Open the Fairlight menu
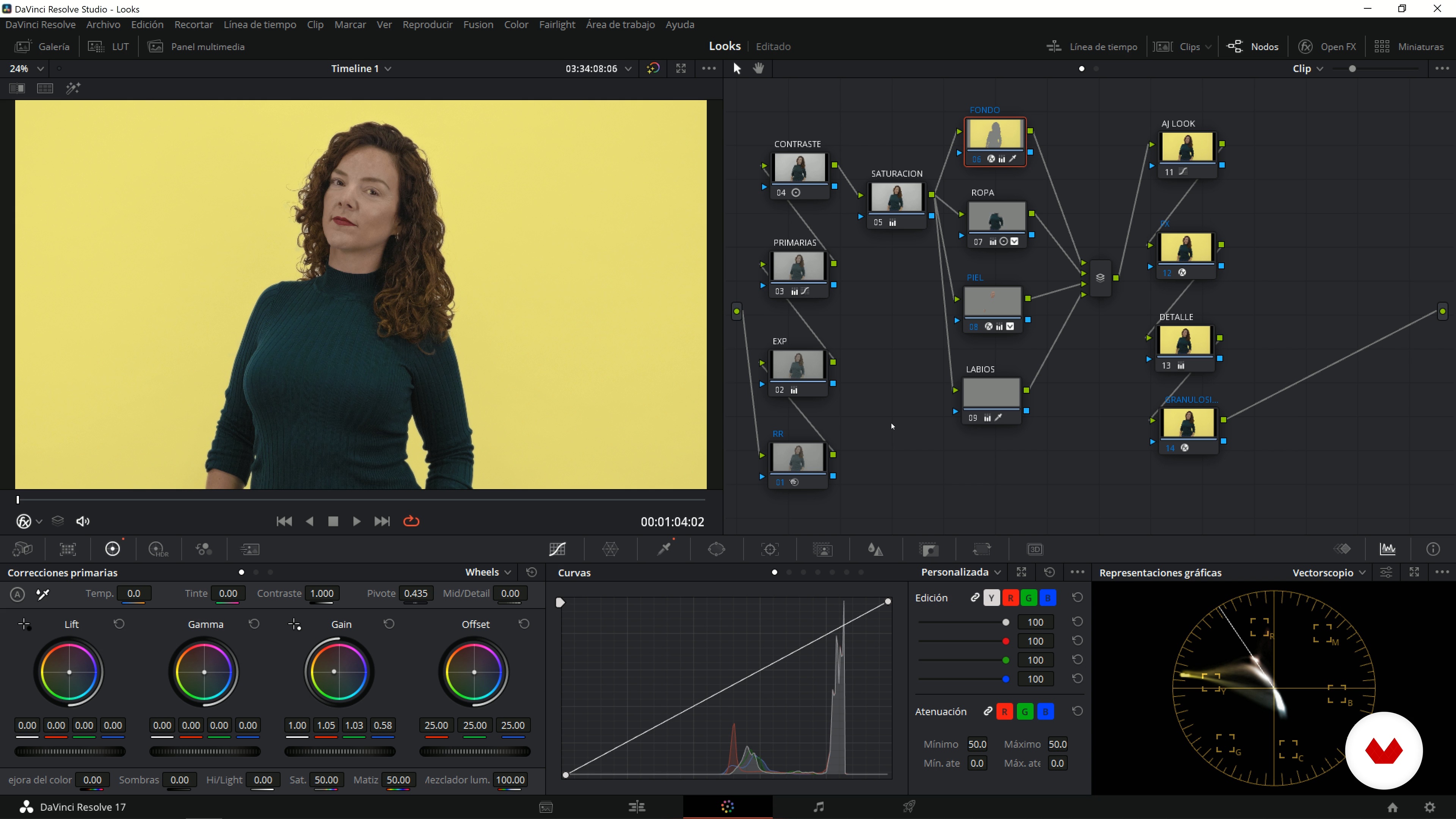This screenshot has width=1456, height=819. 557,24
